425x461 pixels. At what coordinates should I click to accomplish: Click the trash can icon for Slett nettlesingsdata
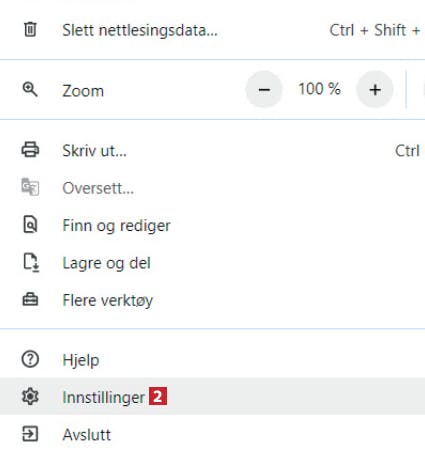[30, 29]
